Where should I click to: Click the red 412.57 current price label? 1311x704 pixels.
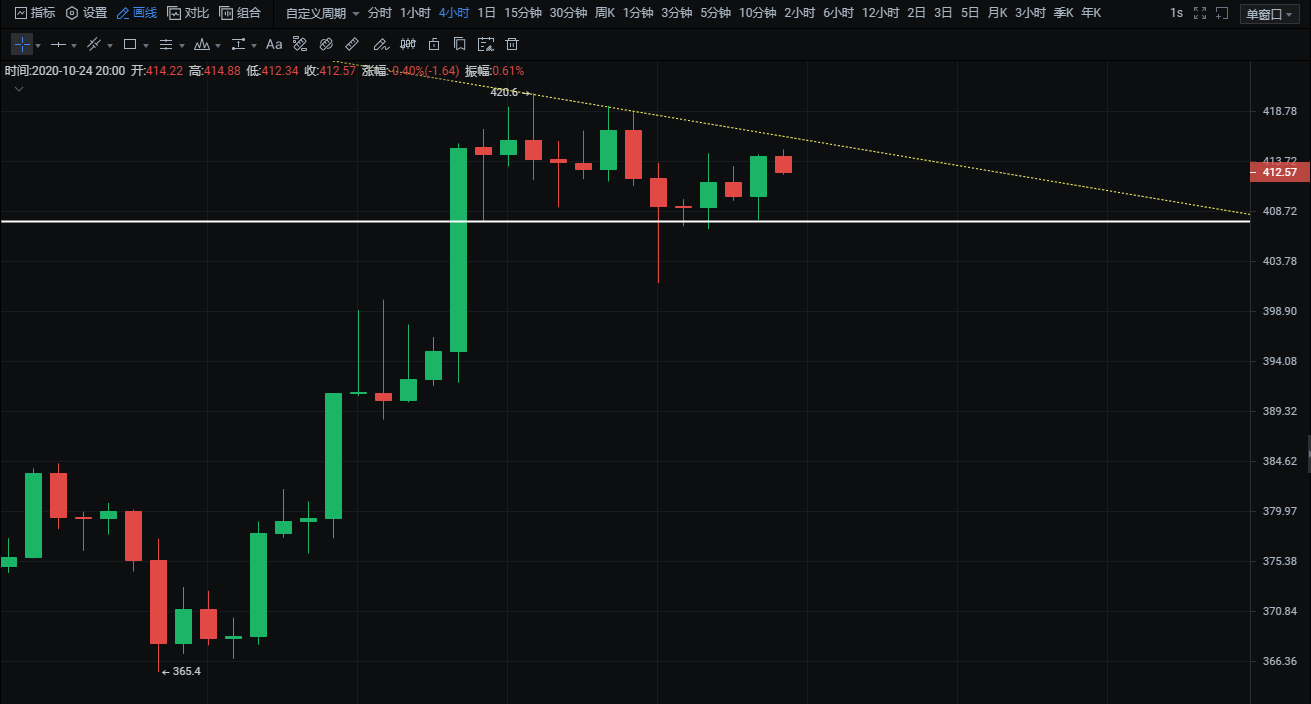tap(1279, 173)
